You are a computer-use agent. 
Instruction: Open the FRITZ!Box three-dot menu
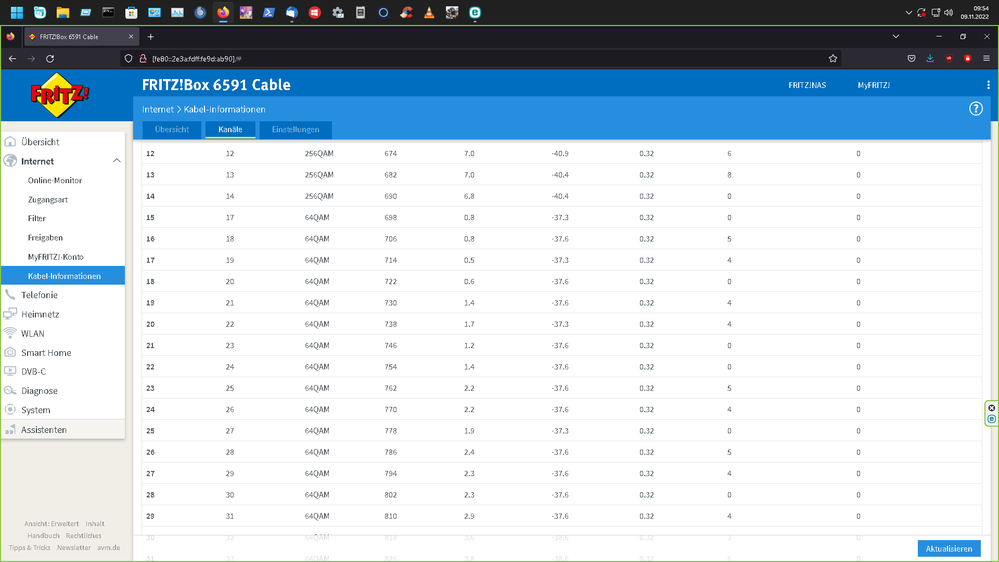[988, 85]
